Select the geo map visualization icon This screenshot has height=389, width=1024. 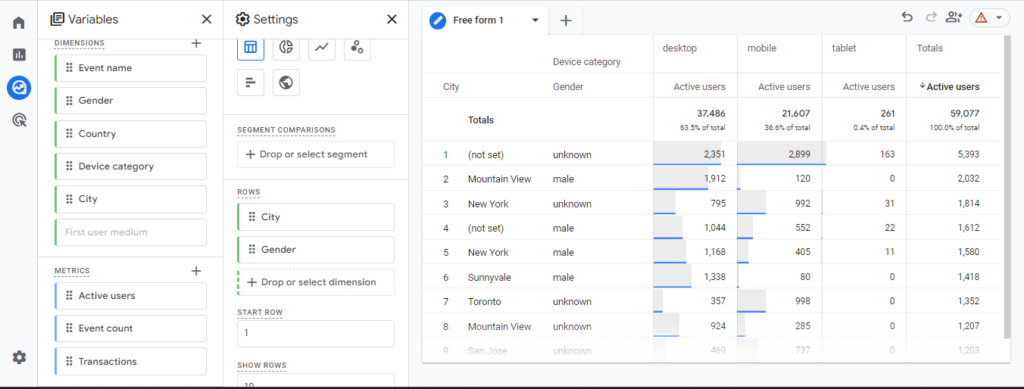point(286,83)
